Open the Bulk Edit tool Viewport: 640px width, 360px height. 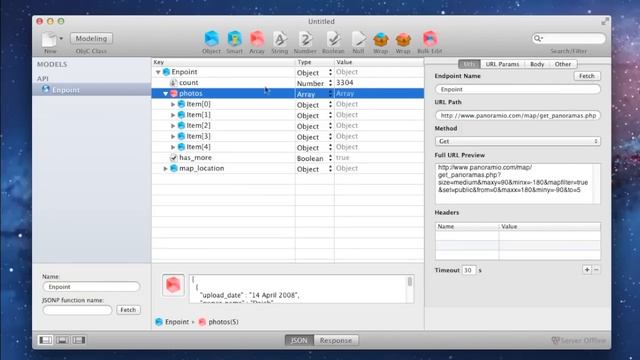coord(430,39)
